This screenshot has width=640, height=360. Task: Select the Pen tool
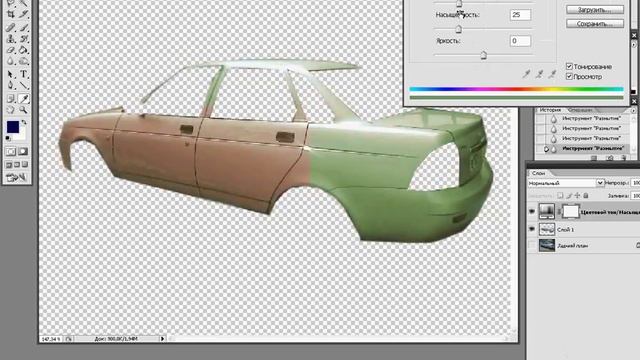click(11, 86)
